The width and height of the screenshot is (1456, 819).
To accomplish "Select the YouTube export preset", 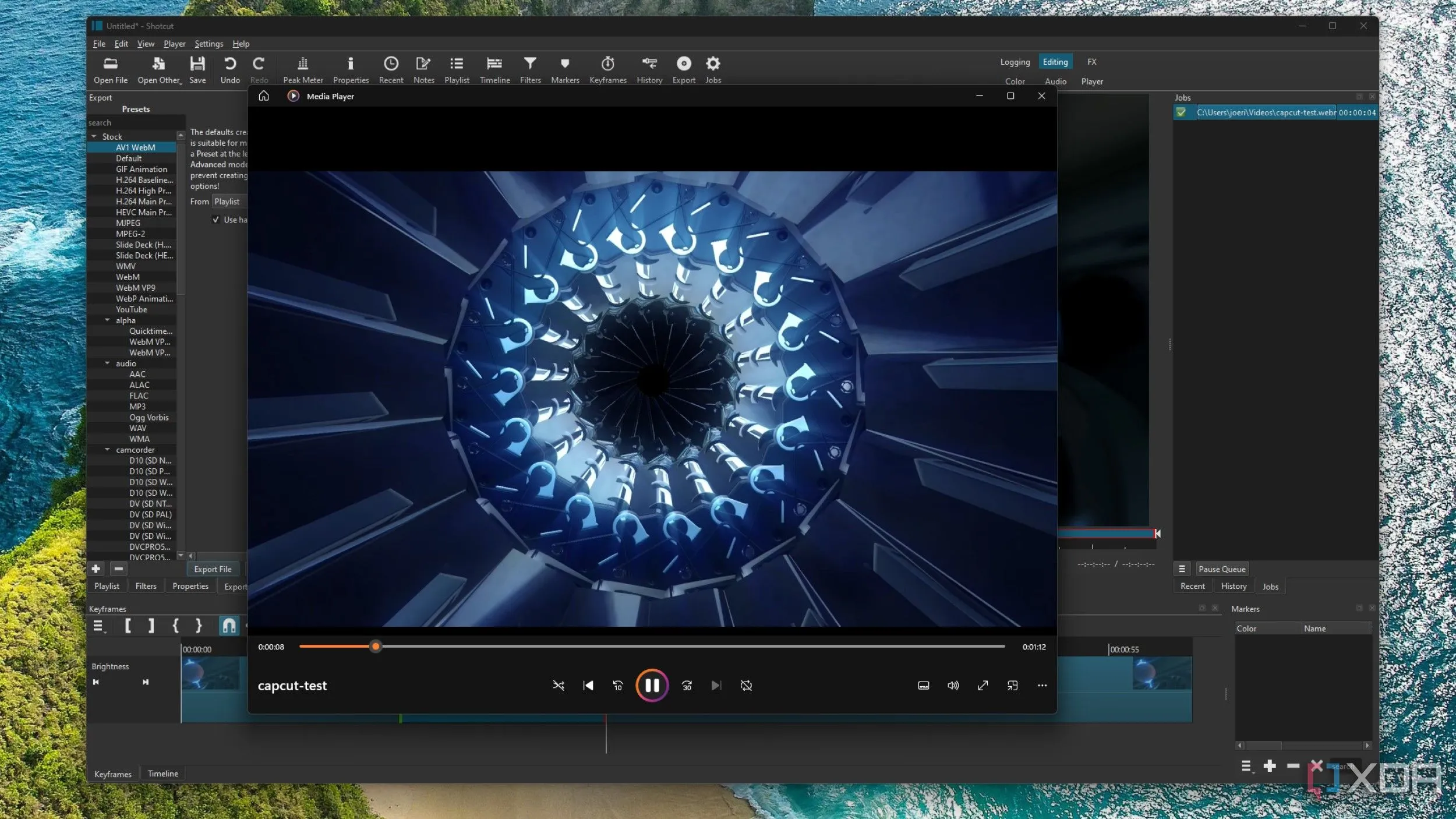I will (132, 309).
